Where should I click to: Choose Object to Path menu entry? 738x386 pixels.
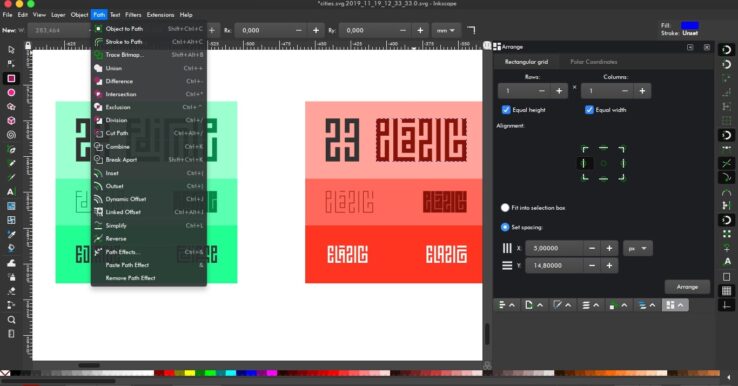(149, 29)
